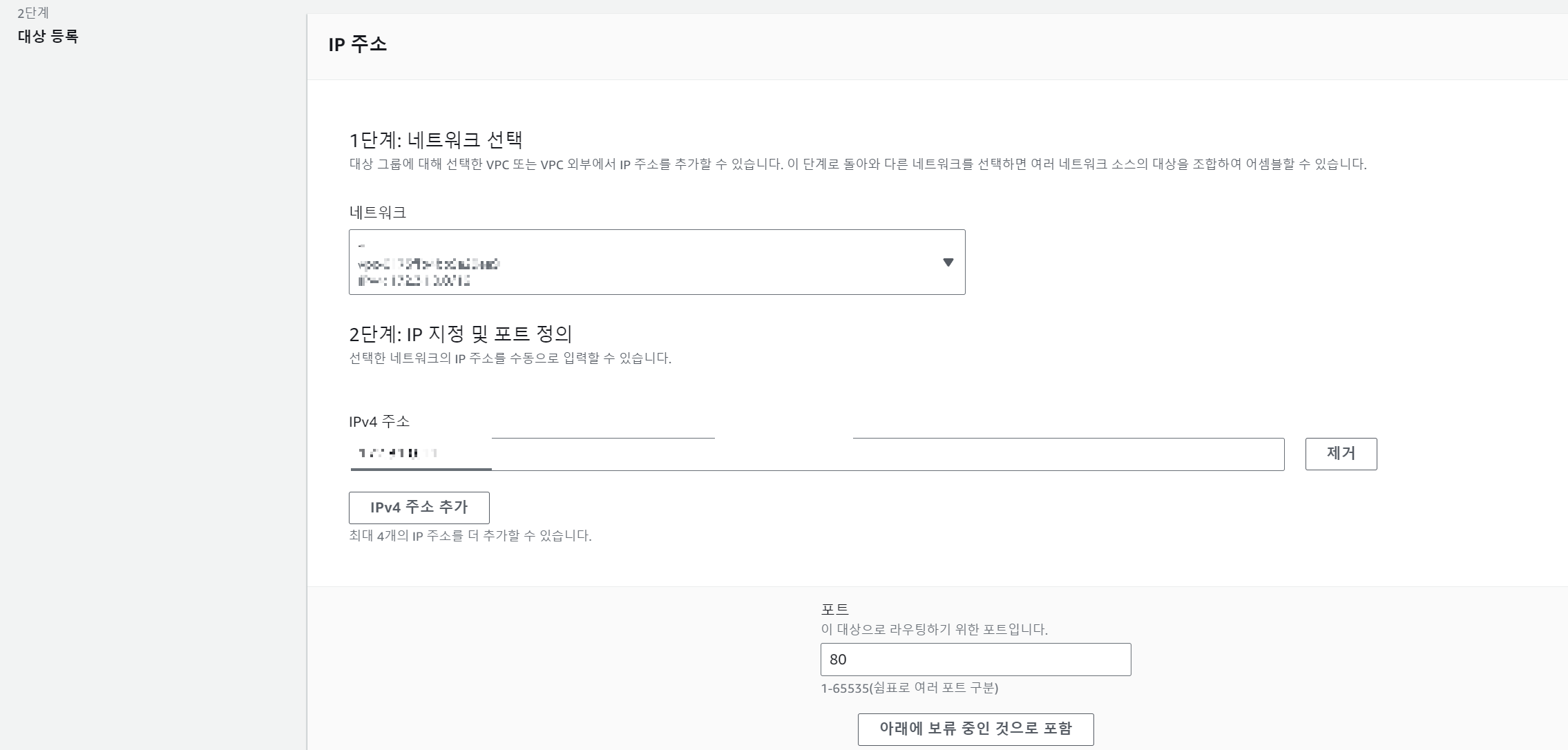The image size is (1568, 750).
Task: Click the 2단계 label in sidebar
Action: (33, 12)
